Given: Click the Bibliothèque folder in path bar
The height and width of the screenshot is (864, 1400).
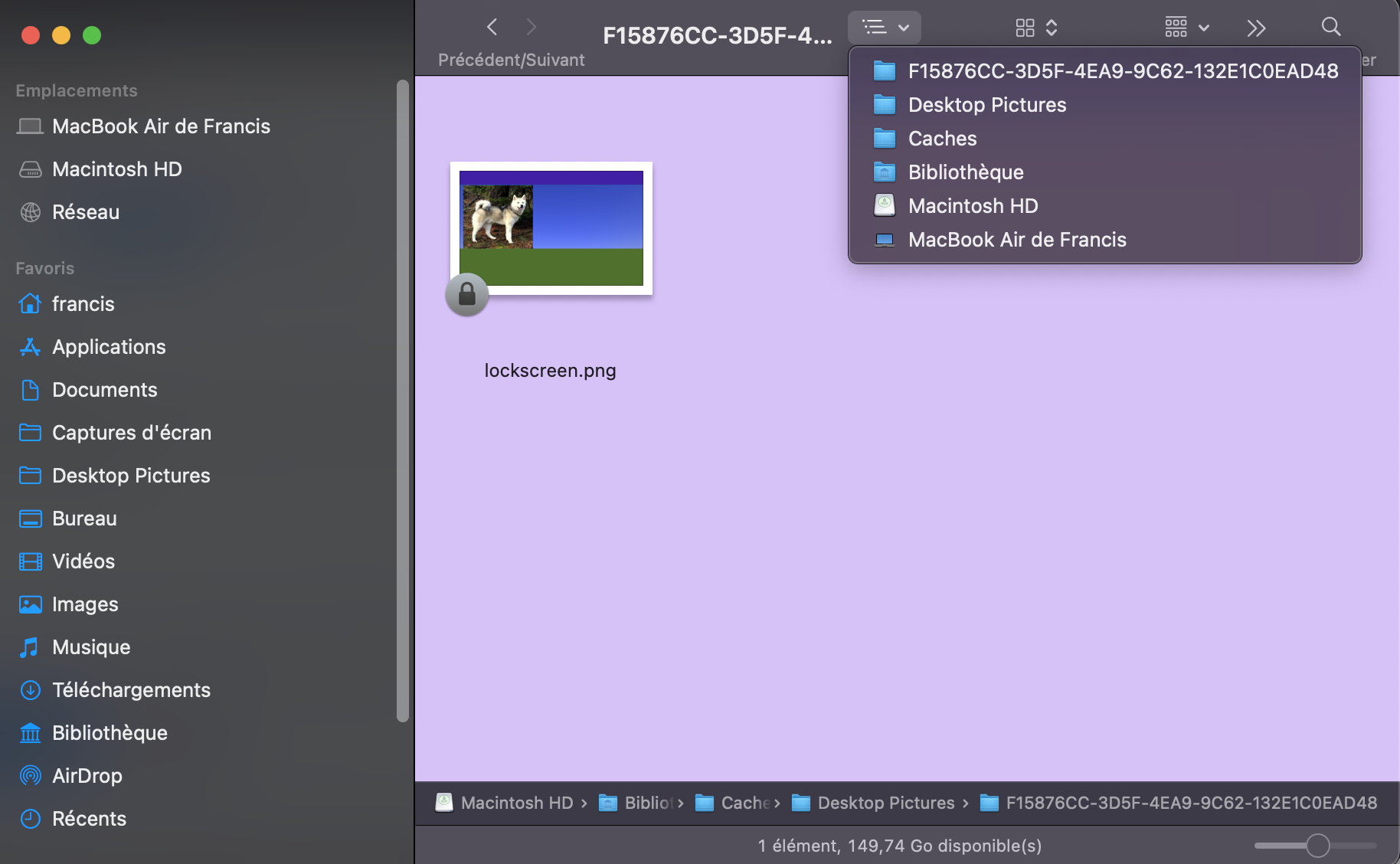Looking at the screenshot, I should pos(636,803).
